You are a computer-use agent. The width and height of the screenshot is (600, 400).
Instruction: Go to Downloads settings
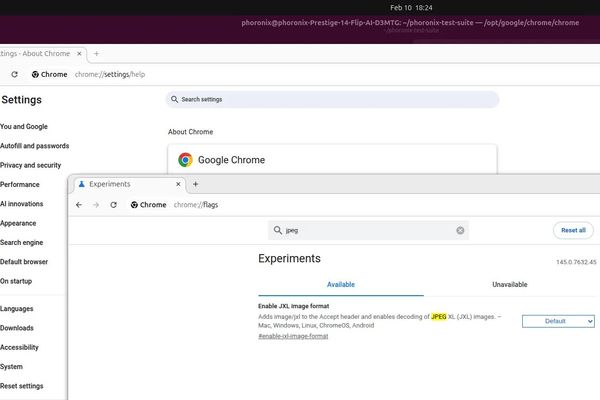[x=16, y=328]
